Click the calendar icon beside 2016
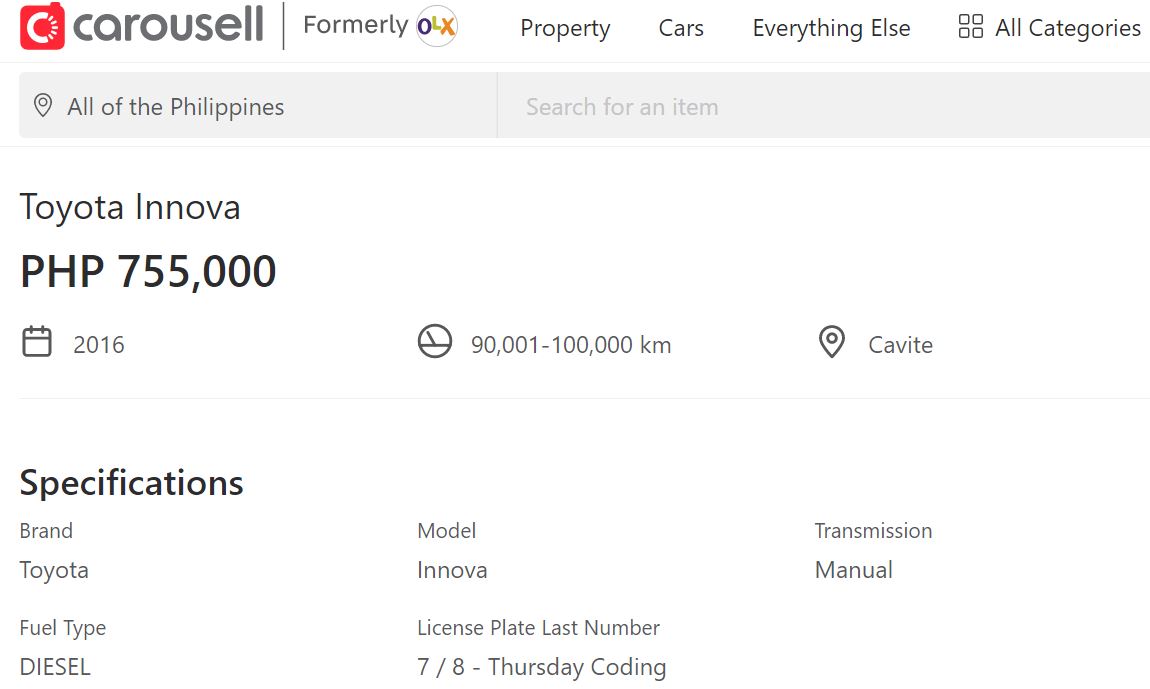This screenshot has width=1150, height=689. click(35, 342)
